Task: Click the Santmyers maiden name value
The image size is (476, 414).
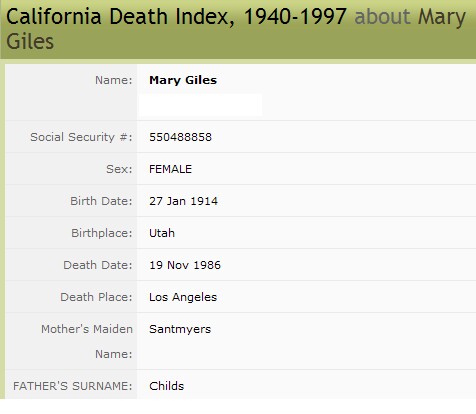Action: [x=180, y=329]
